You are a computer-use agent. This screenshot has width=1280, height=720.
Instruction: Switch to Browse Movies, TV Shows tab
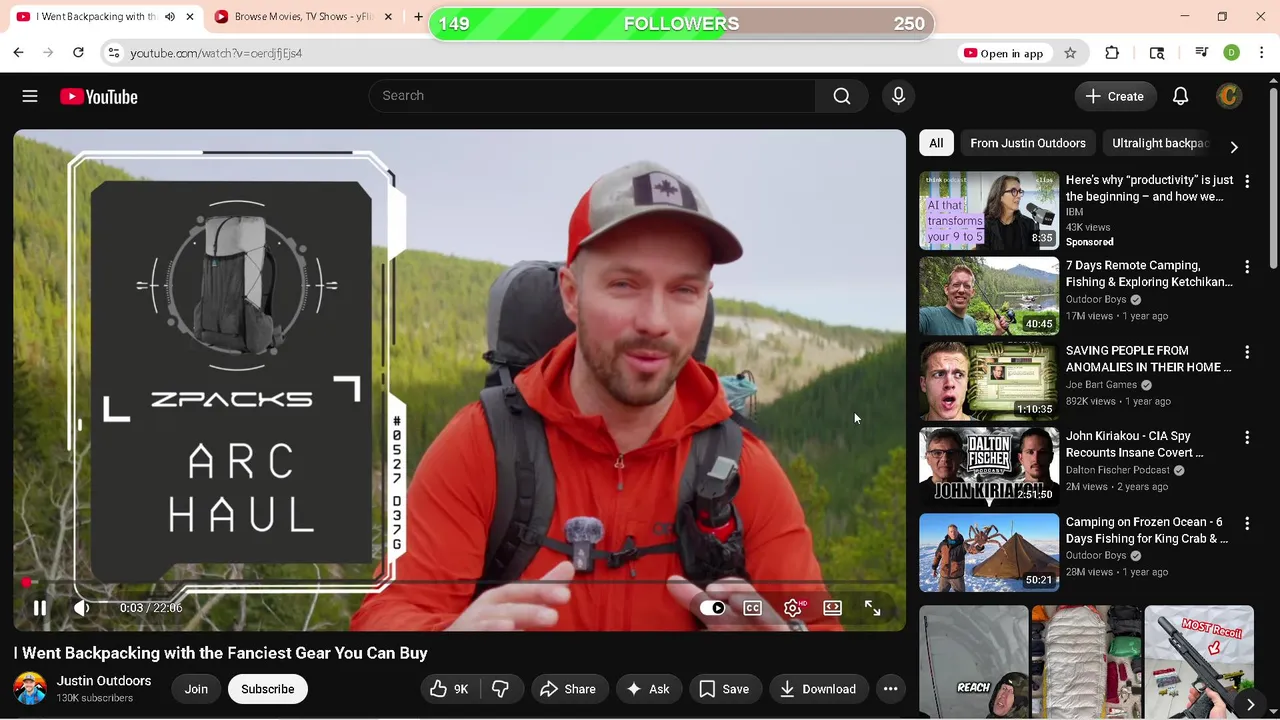coord(303,17)
